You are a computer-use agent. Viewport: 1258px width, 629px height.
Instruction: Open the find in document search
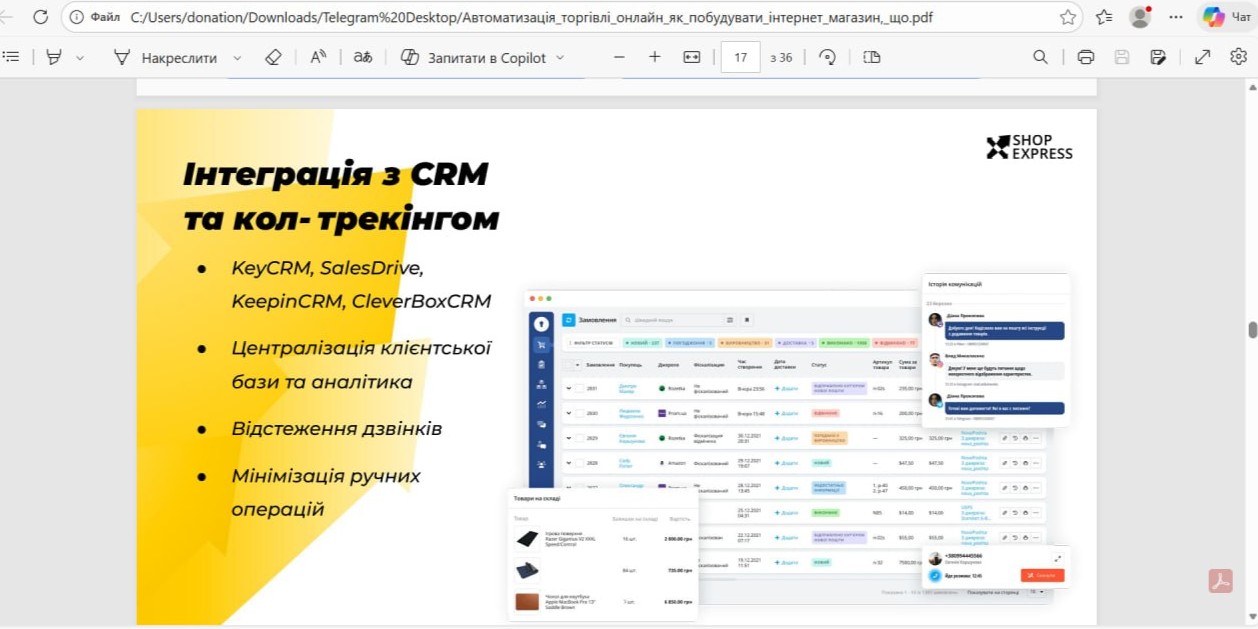coord(1040,57)
